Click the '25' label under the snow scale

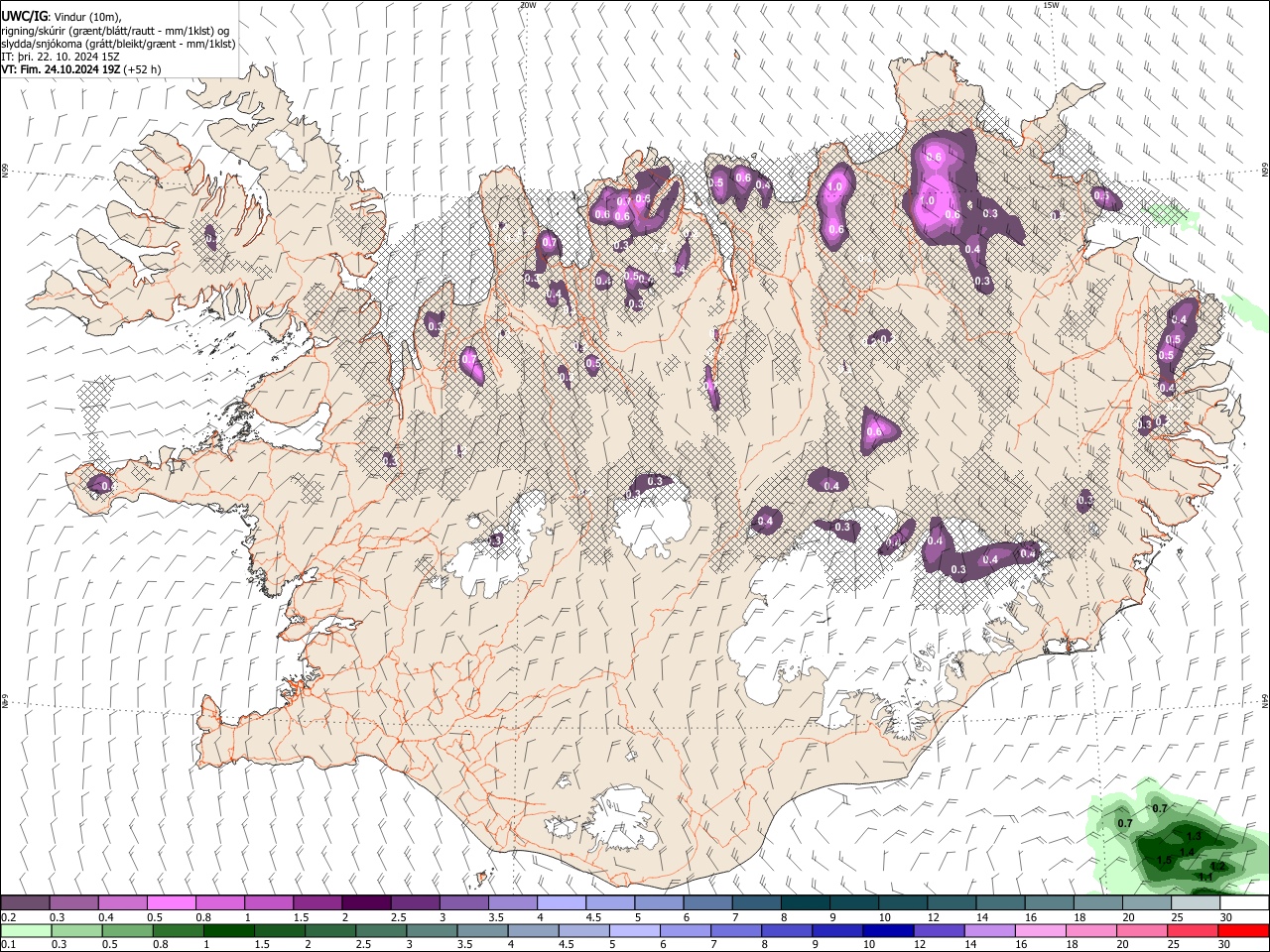click(x=1177, y=917)
